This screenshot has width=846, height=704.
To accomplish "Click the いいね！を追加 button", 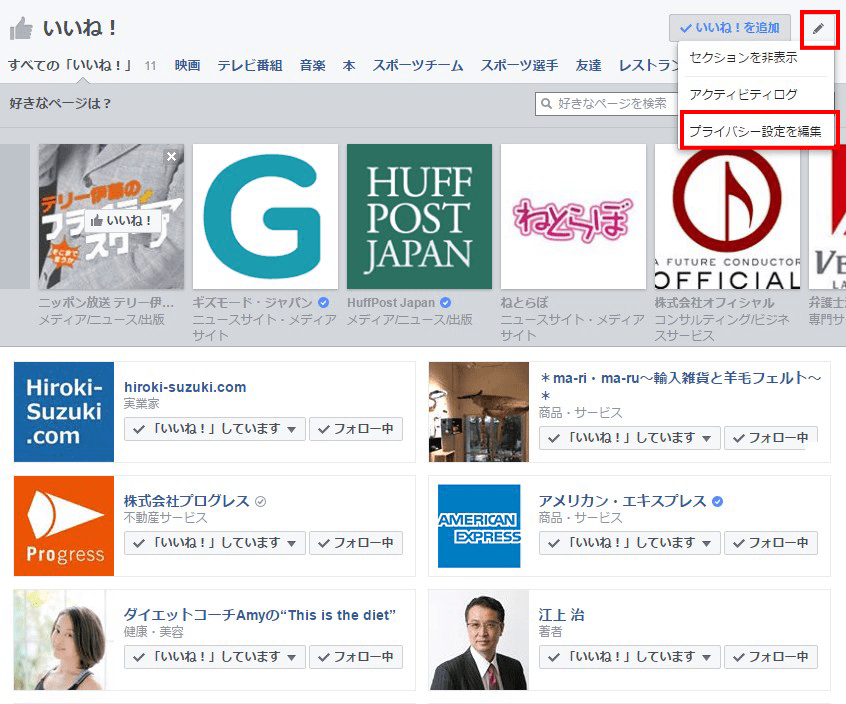I will click(729, 28).
